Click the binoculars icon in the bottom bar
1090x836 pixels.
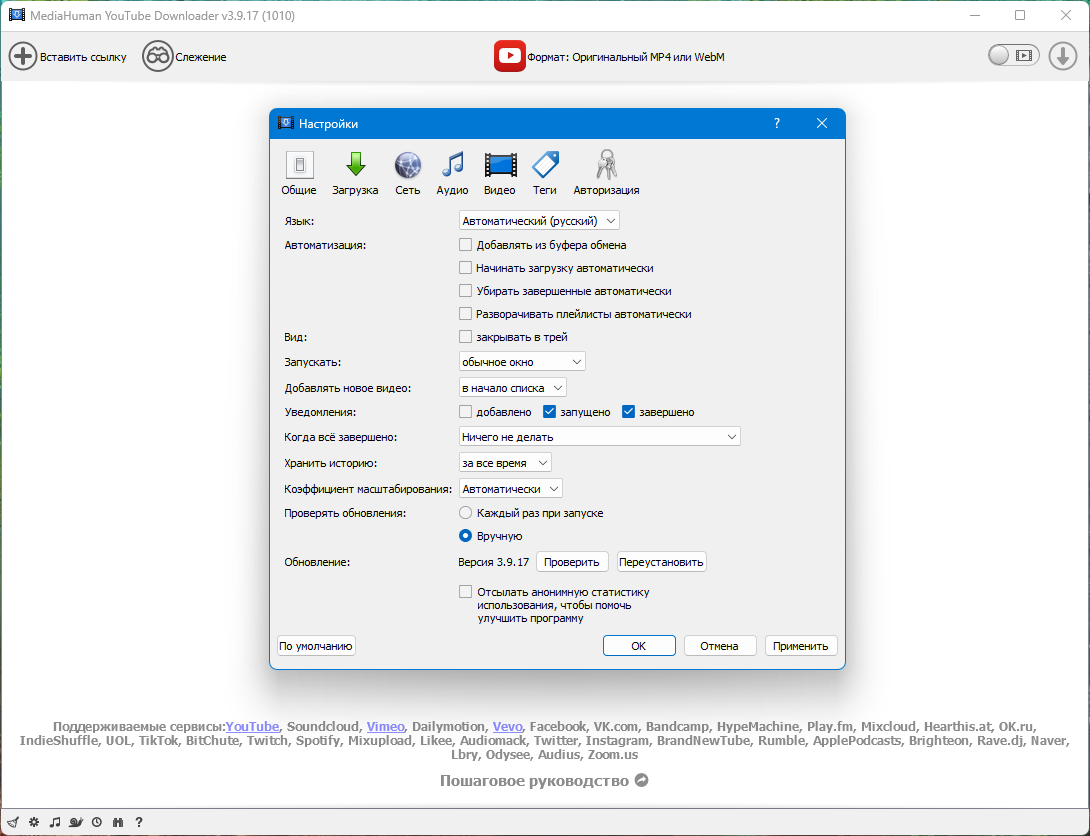point(118,822)
